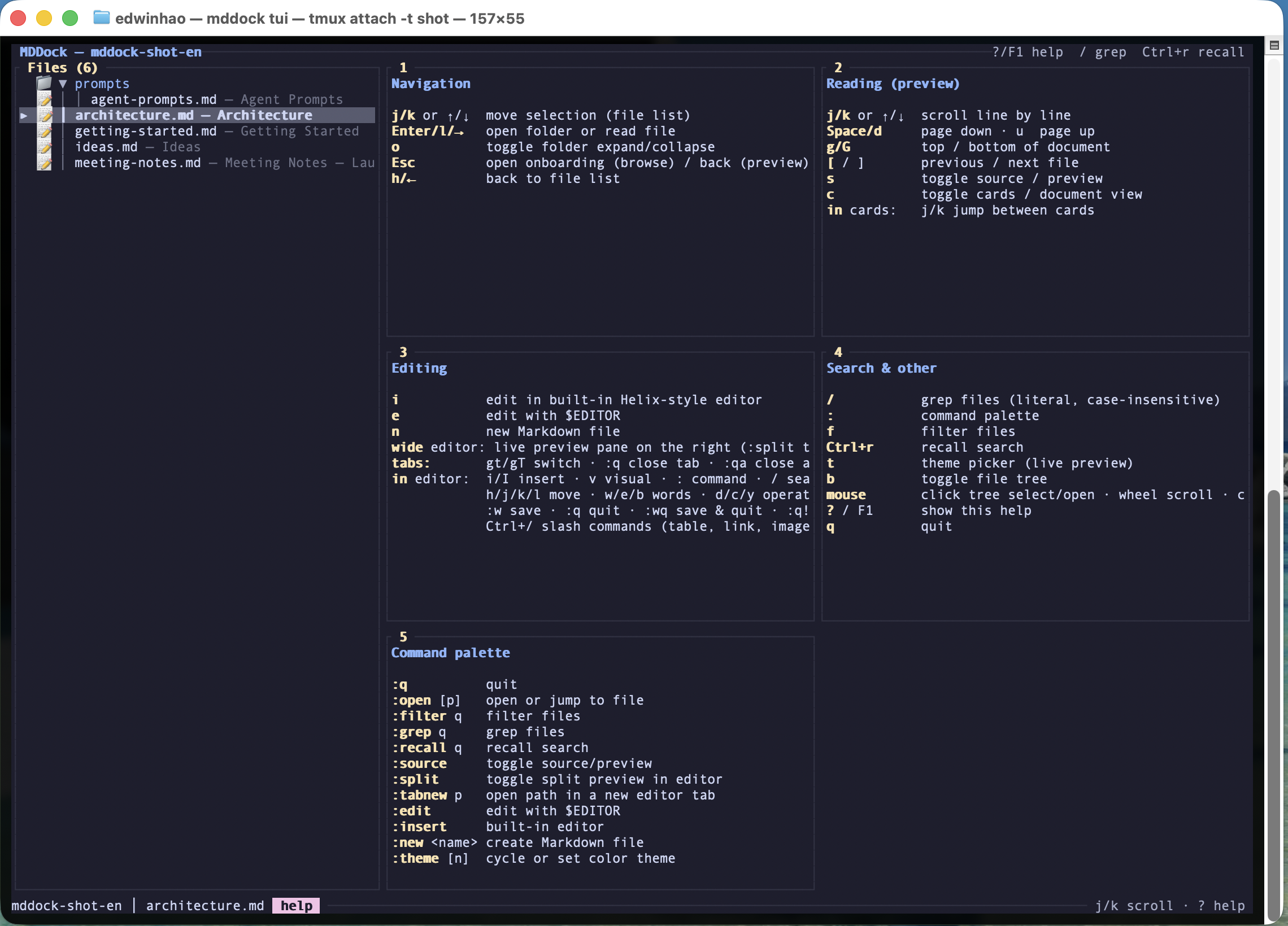
Task: Click the ? help hint in status bar
Action: [x=1221, y=906]
